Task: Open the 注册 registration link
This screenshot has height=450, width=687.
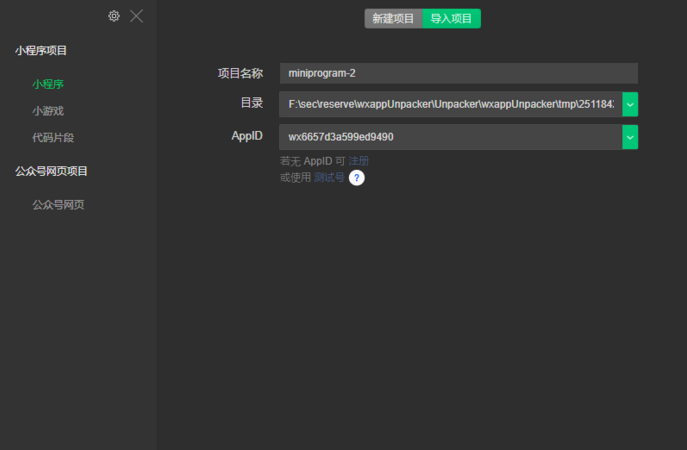Action: coord(359,161)
